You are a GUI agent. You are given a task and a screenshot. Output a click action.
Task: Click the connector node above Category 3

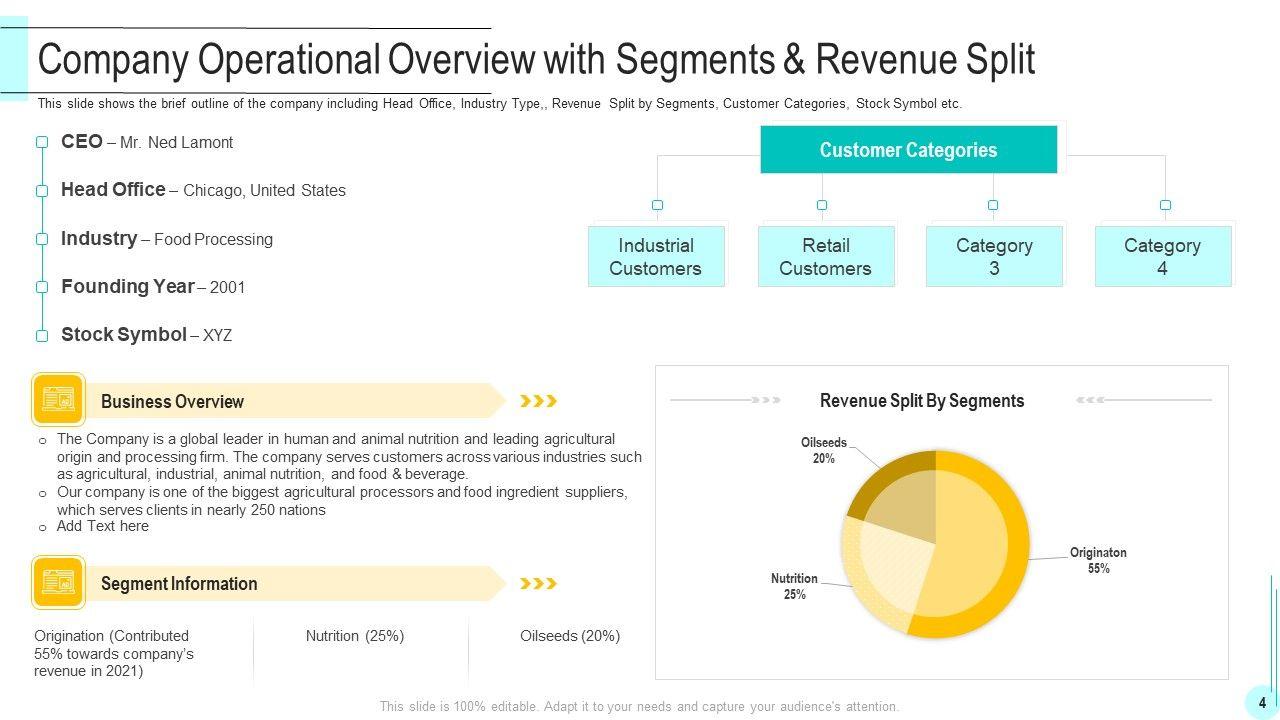point(993,205)
